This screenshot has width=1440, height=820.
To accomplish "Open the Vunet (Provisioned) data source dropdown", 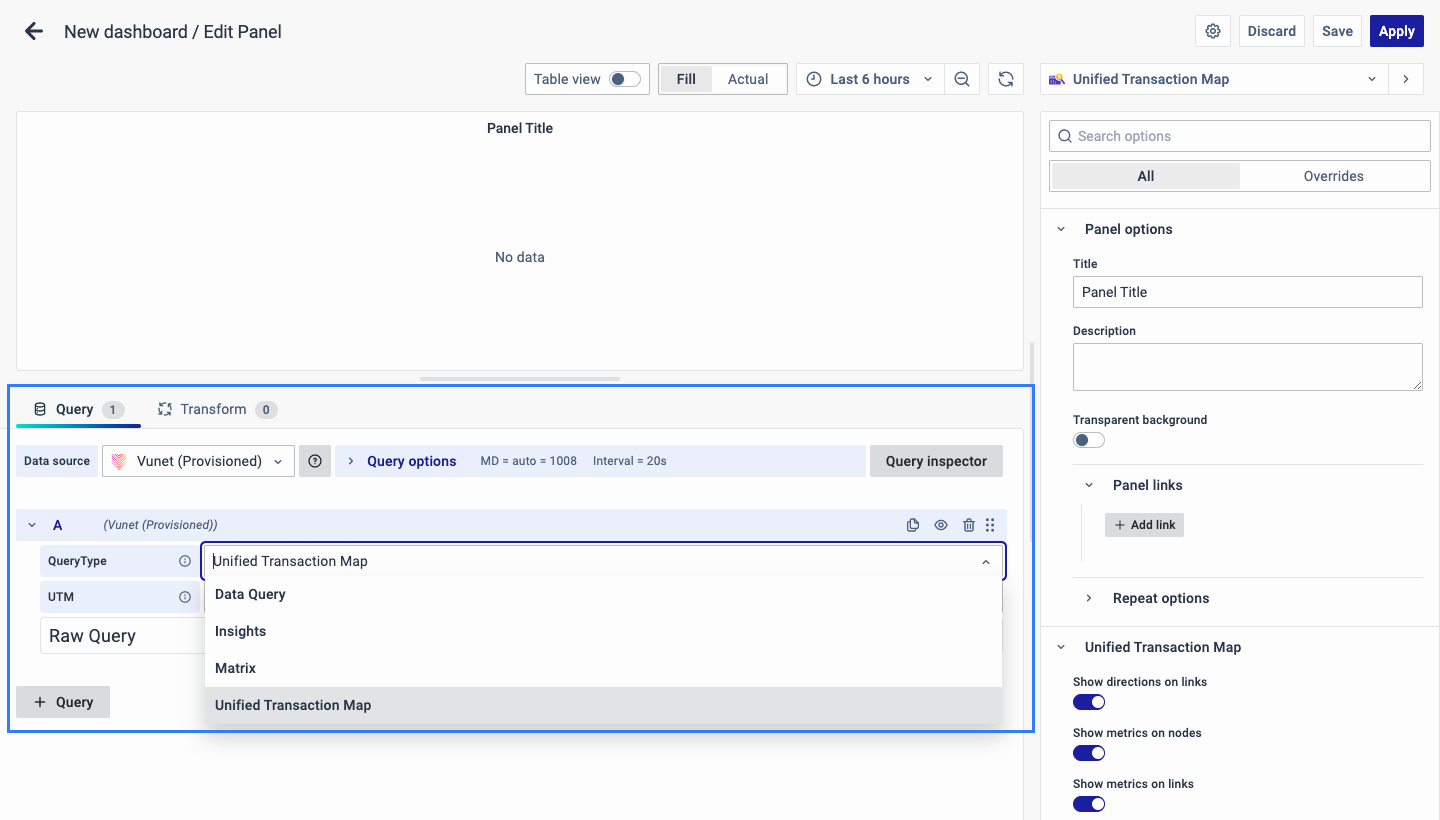I will [x=197, y=460].
